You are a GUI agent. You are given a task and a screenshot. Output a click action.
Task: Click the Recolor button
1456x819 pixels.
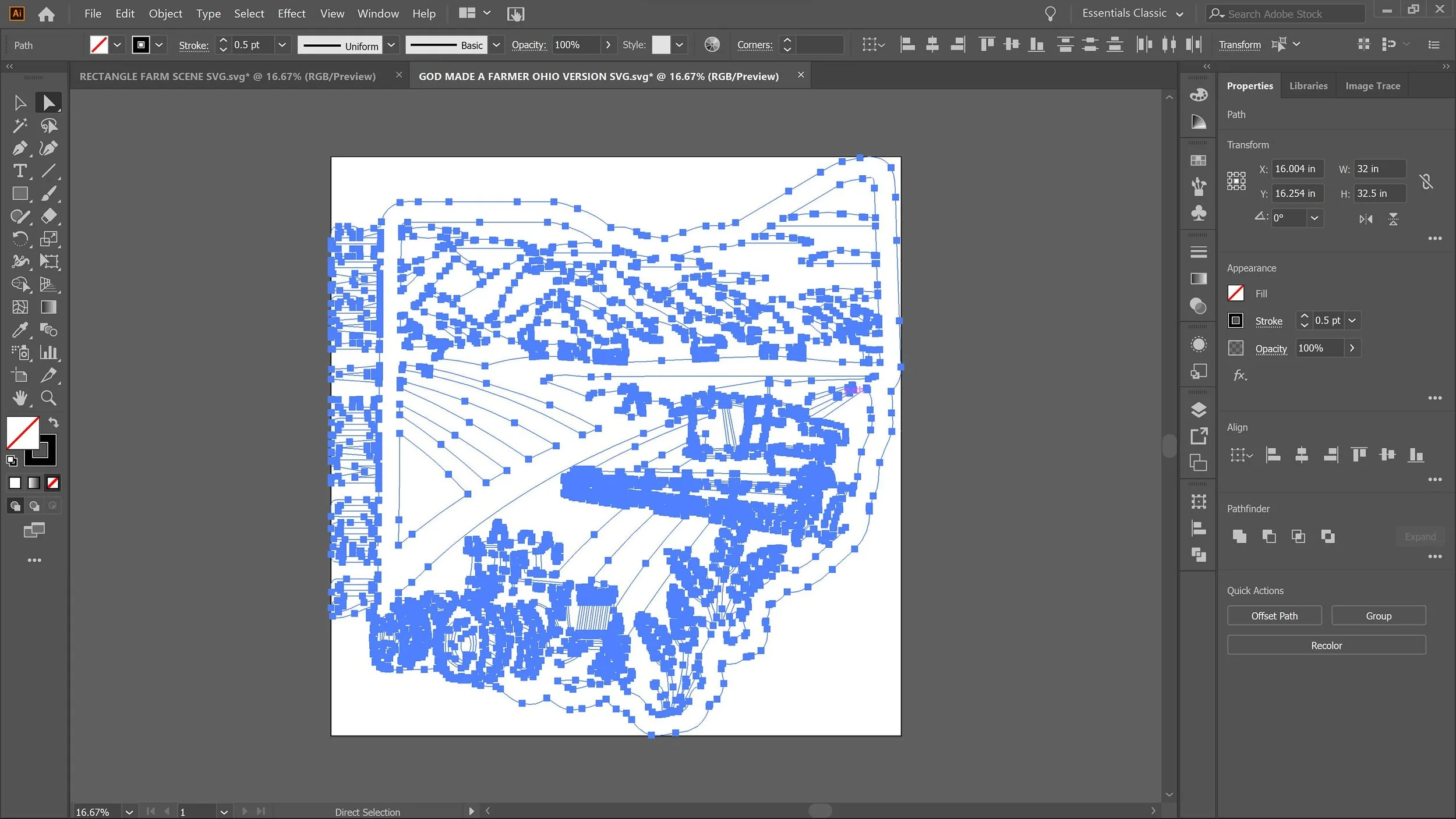pos(1326,646)
